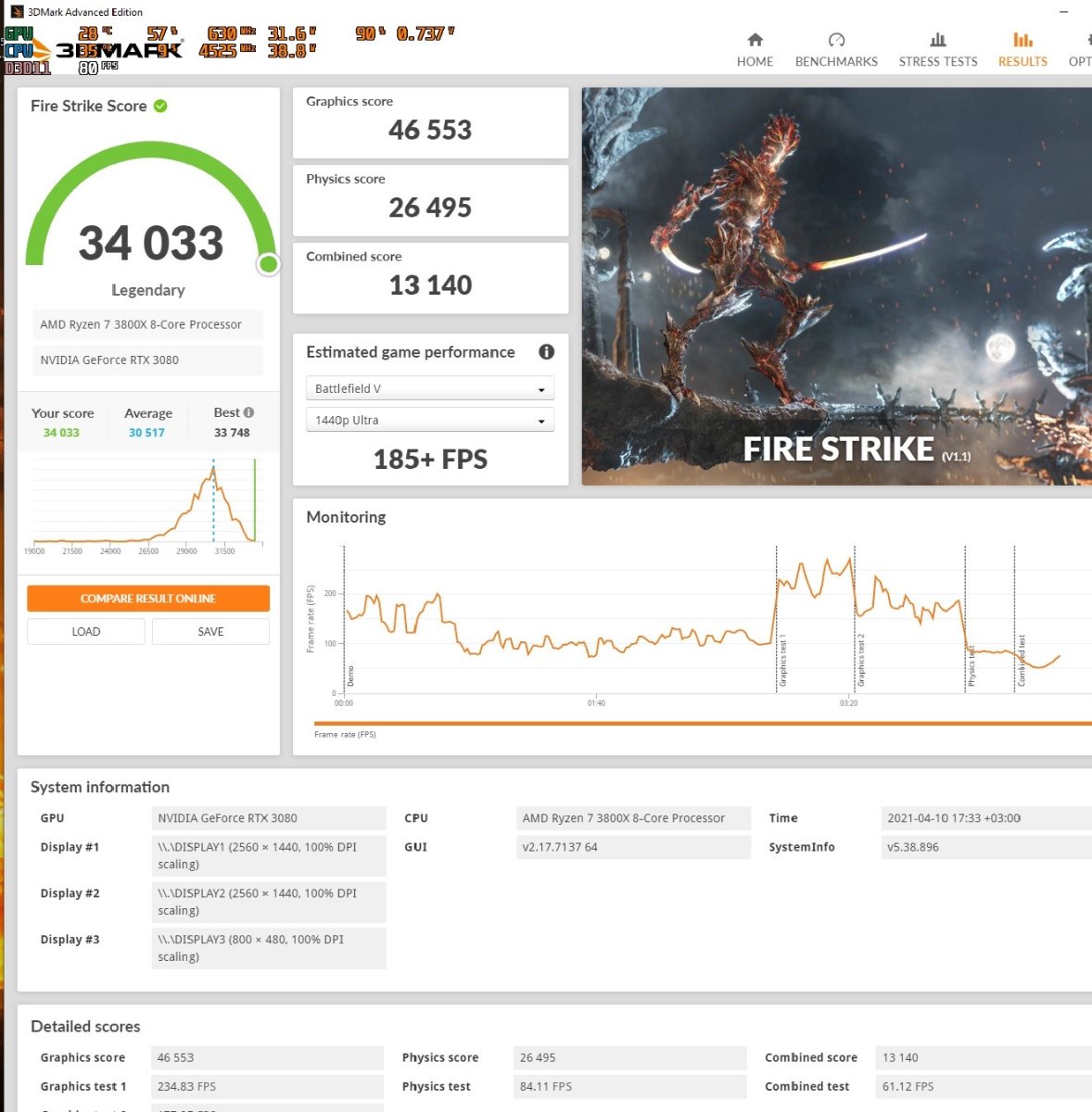The image size is (1092, 1112).
Task: Click the SAVE button
Action: pyautogui.click(x=210, y=631)
